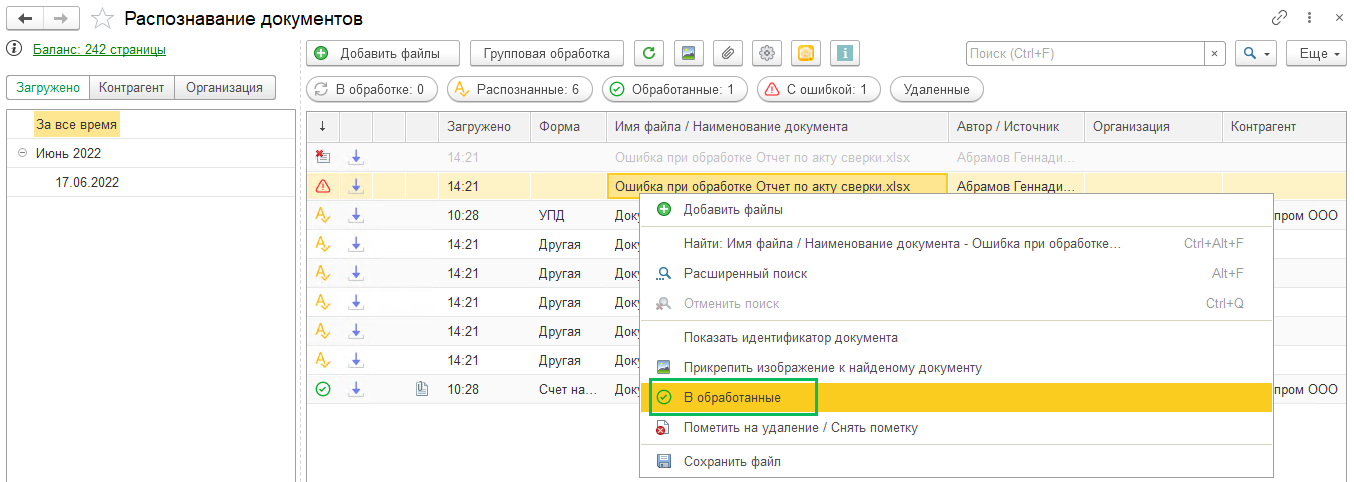
Task: Click the info icon in toolbar
Action: coord(845,53)
